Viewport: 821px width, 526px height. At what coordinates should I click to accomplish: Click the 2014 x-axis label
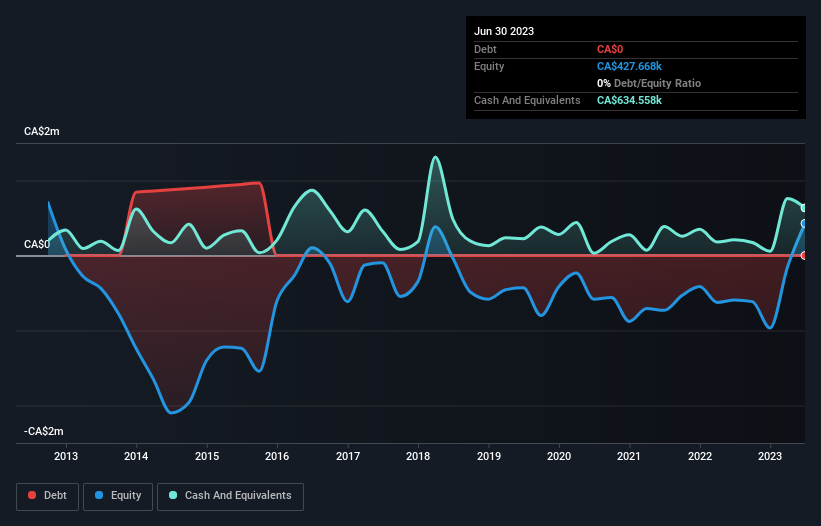click(136, 456)
